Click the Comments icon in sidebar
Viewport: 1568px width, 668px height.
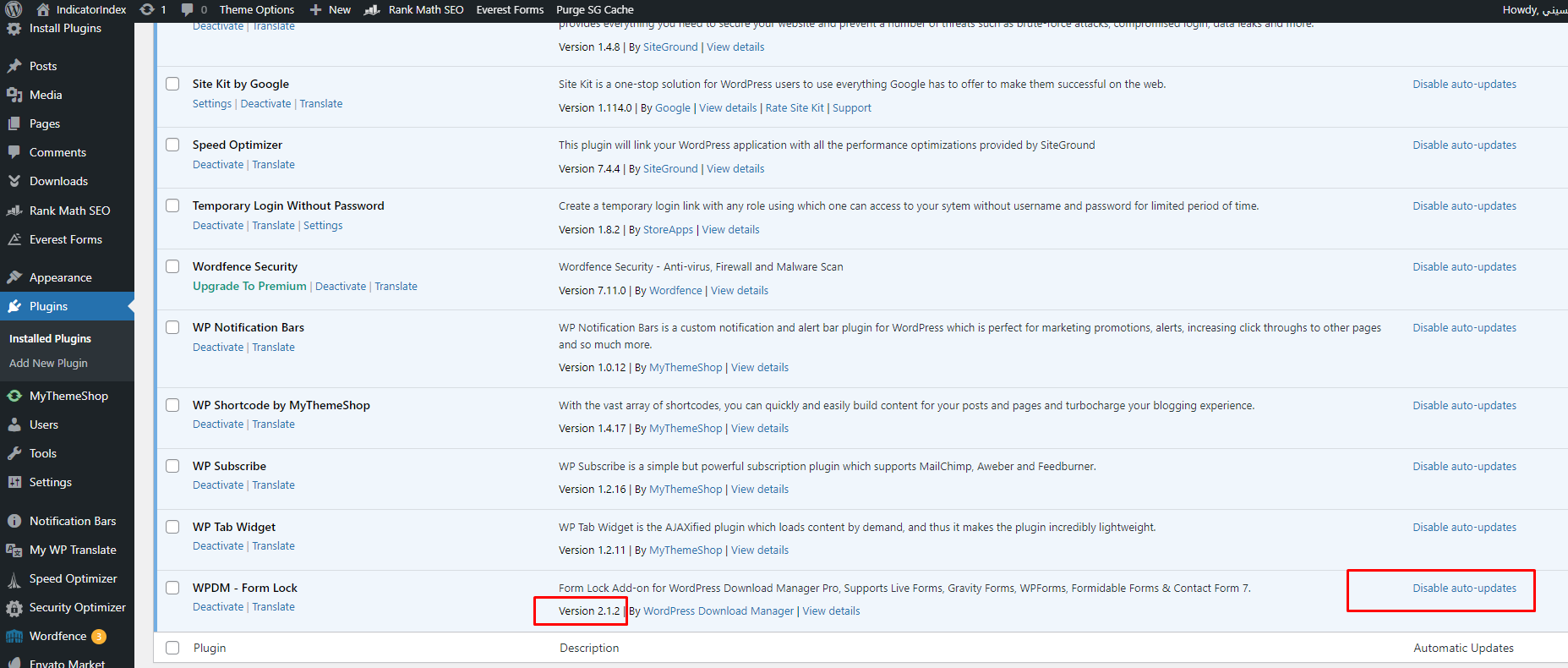coord(14,152)
